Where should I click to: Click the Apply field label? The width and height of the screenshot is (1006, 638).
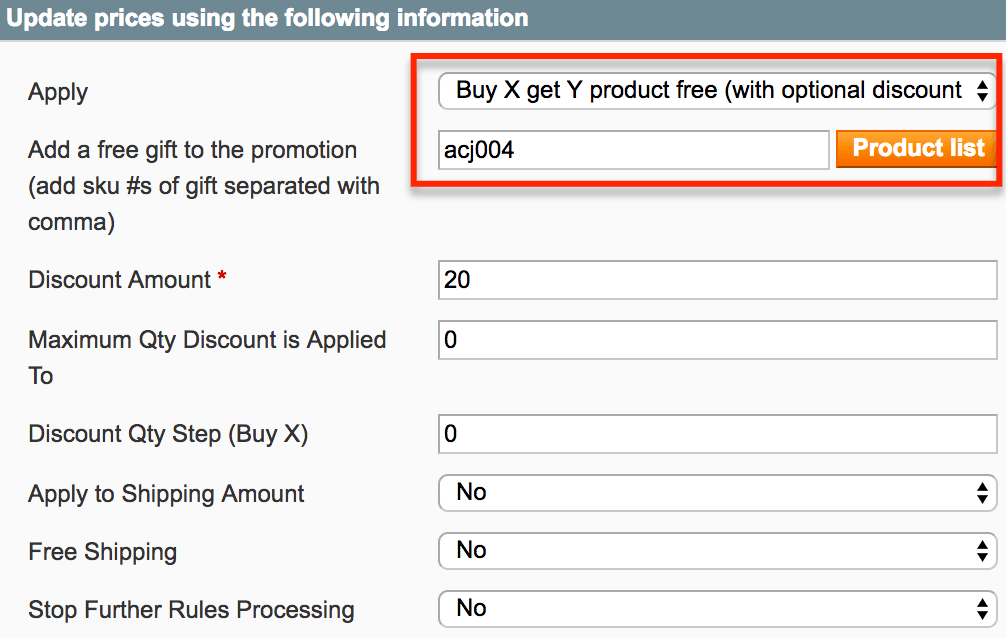pyautogui.click(x=58, y=92)
